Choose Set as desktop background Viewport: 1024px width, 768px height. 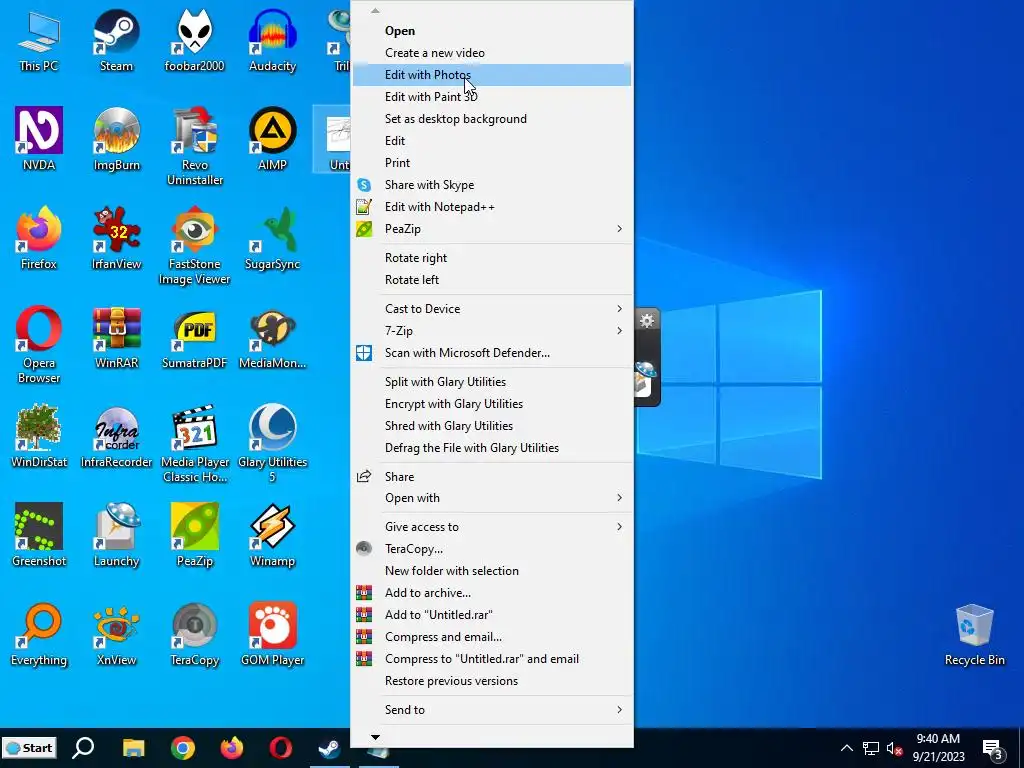pos(492,119)
